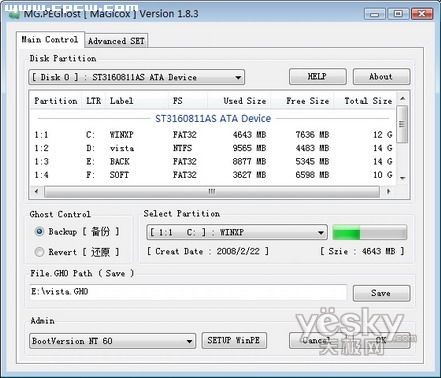Click the LTR column header
441x378 pixels.
93,101
